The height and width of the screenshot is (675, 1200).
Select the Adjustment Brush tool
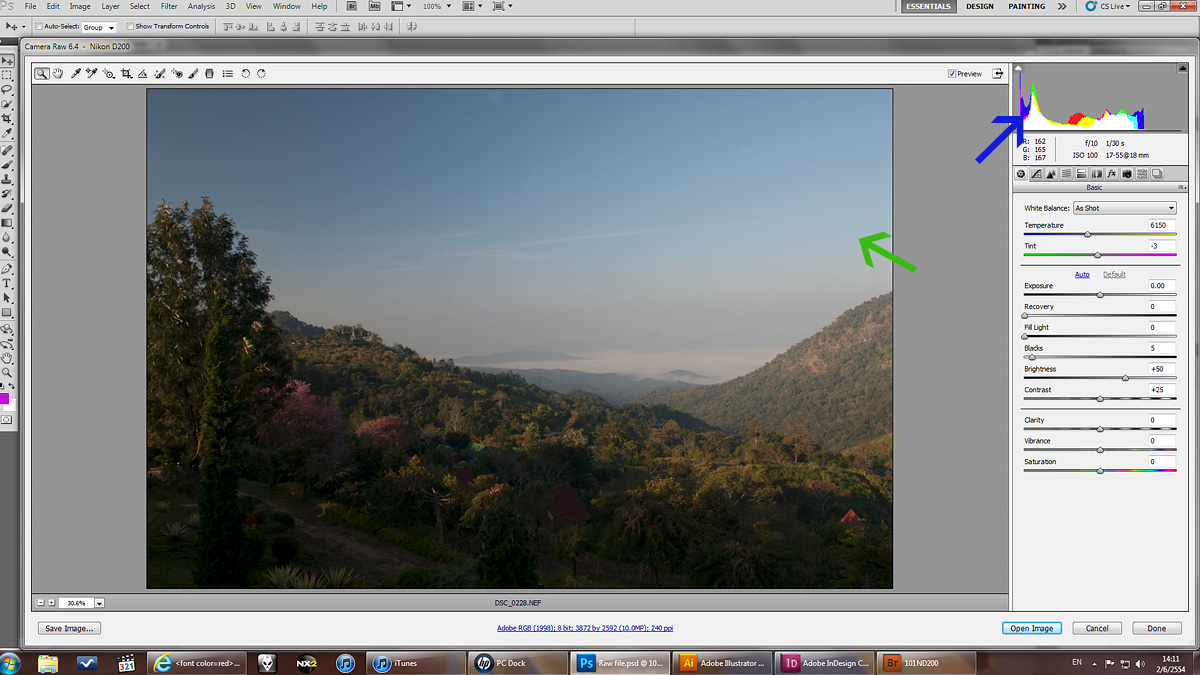(192, 73)
